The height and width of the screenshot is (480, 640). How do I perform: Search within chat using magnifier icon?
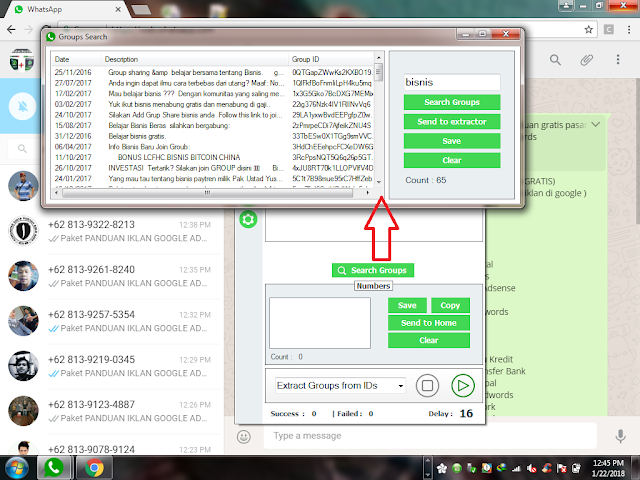[x=555, y=60]
